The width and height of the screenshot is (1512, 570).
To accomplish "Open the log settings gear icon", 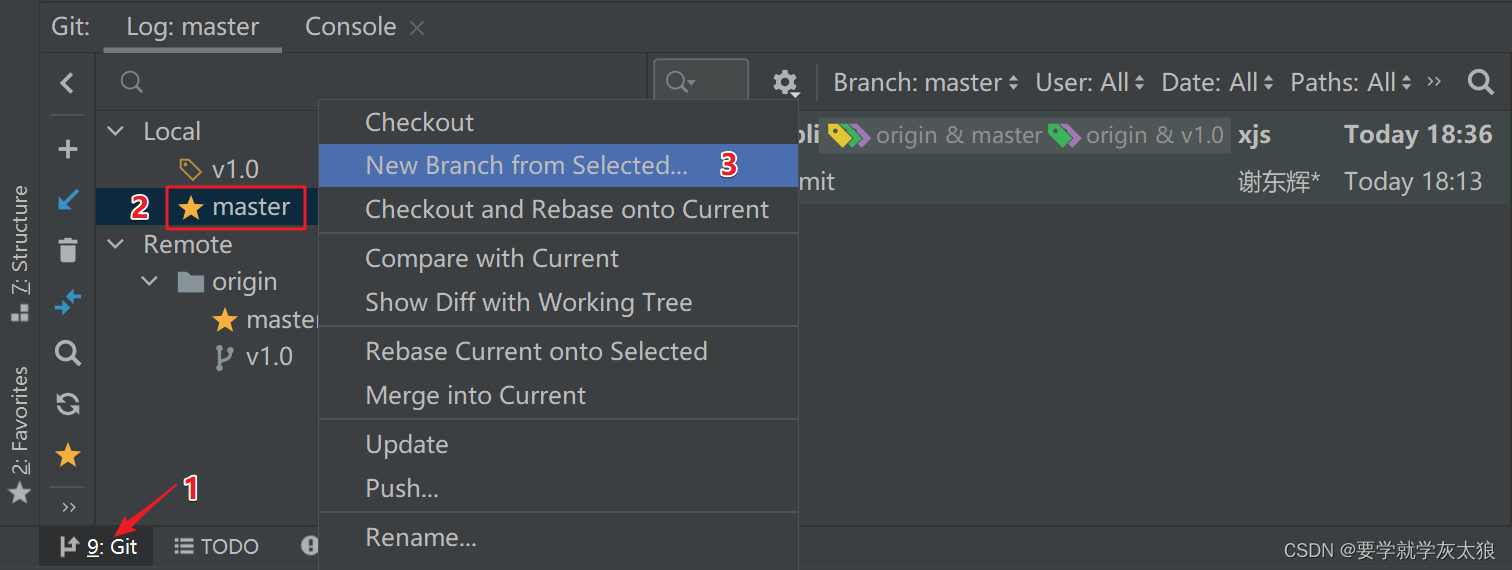I will click(787, 83).
